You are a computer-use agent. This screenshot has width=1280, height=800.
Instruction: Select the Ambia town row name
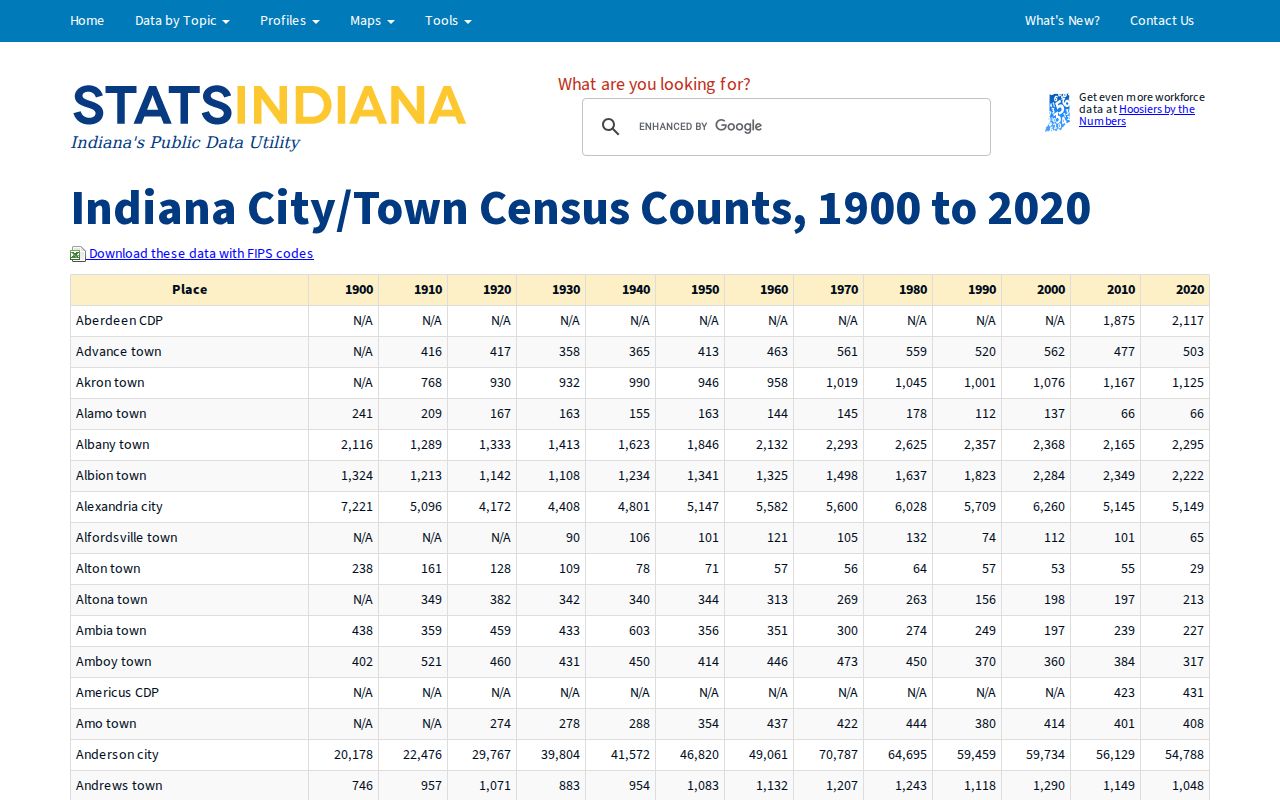coord(111,631)
